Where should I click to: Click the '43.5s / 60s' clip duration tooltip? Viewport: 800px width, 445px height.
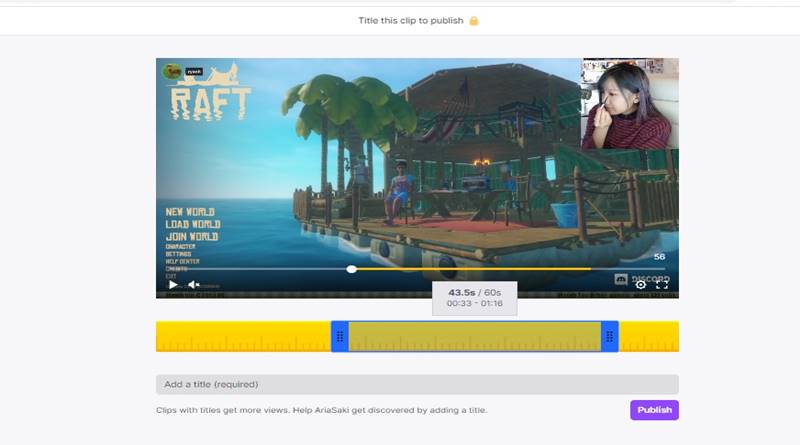[x=474, y=298]
